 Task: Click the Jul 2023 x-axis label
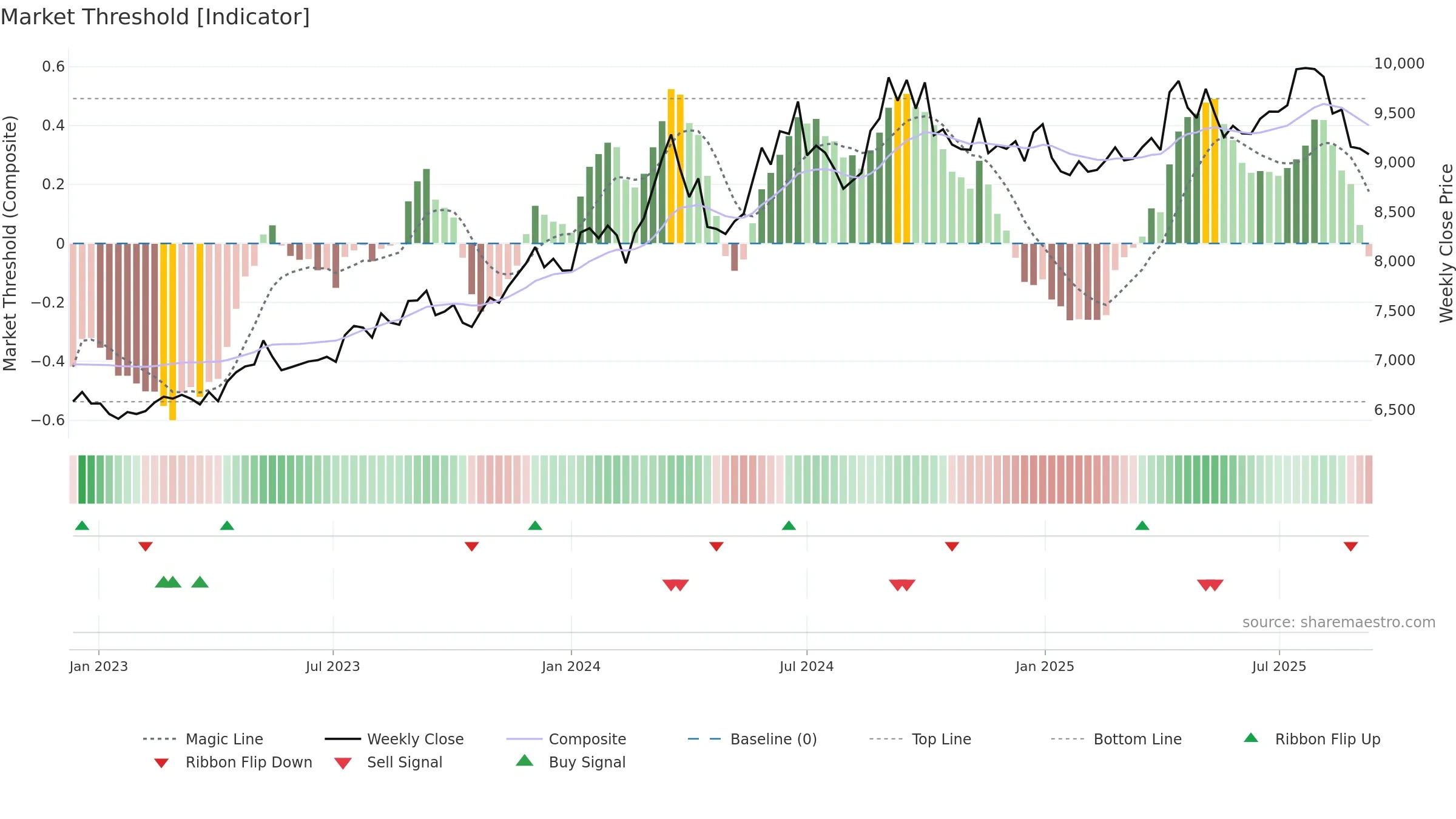pyautogui.click(x=333, y=666)
